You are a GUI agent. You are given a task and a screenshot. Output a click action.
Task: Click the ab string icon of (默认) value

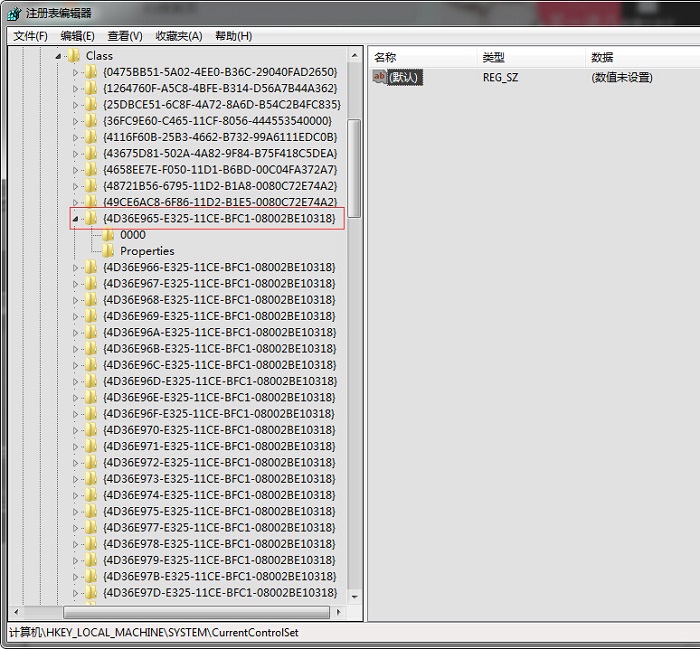(x=379, y=77)
